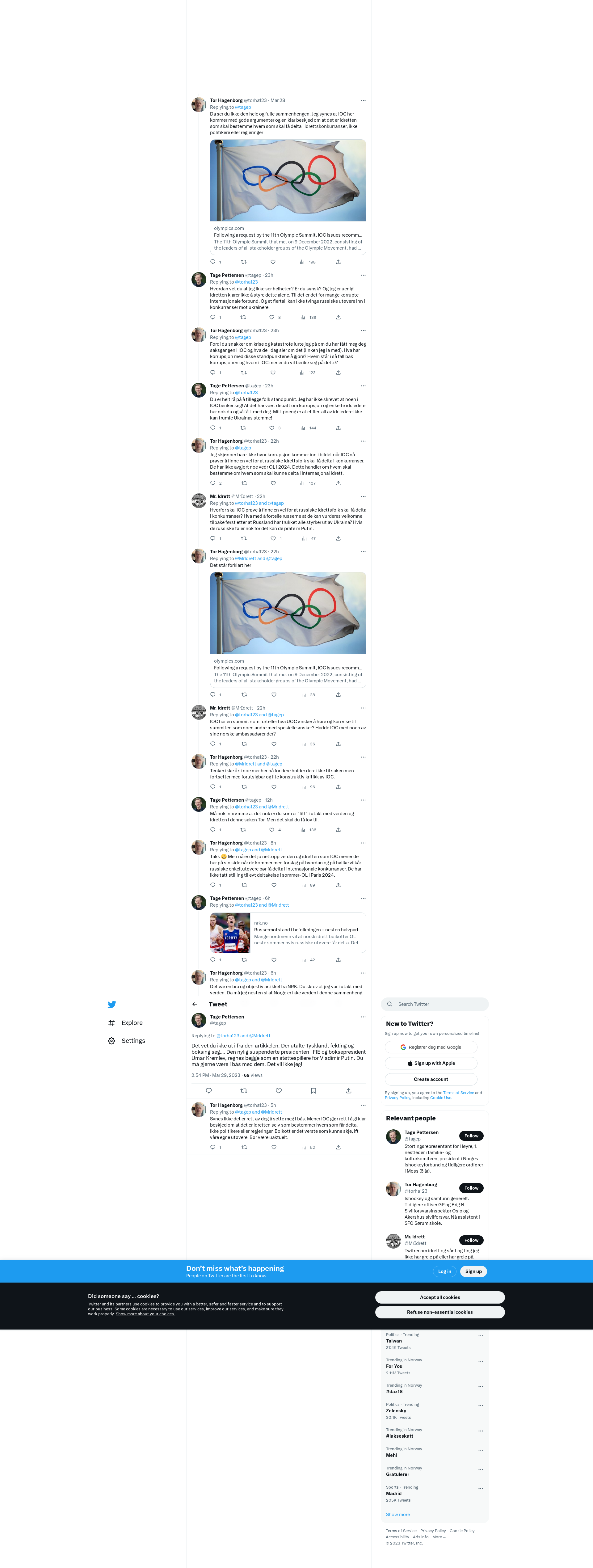Retweet the main Tage Pettersen tweet
The image size is (593, 1568).
(x=244, y=1091)
